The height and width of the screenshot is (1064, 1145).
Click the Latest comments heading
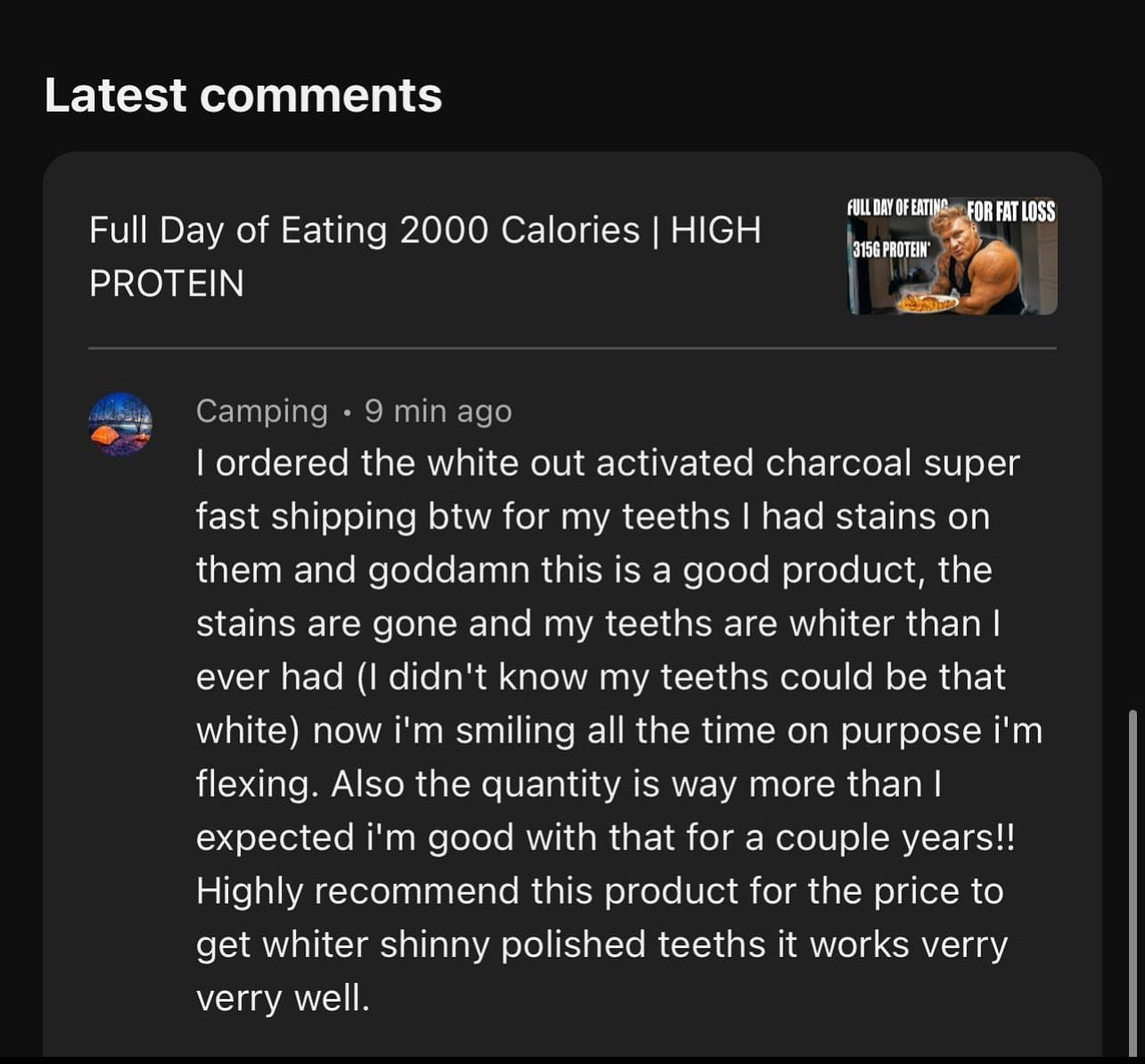tap(243, 95)
